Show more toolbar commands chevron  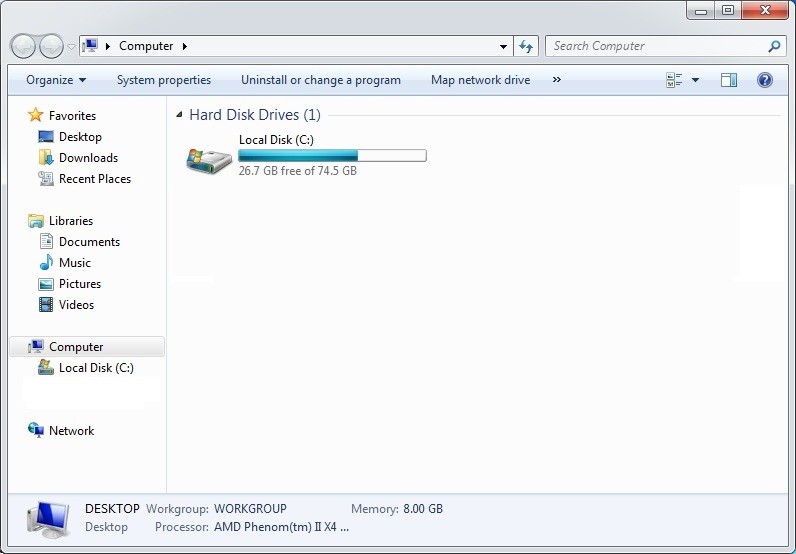click(x=557, y=80)
